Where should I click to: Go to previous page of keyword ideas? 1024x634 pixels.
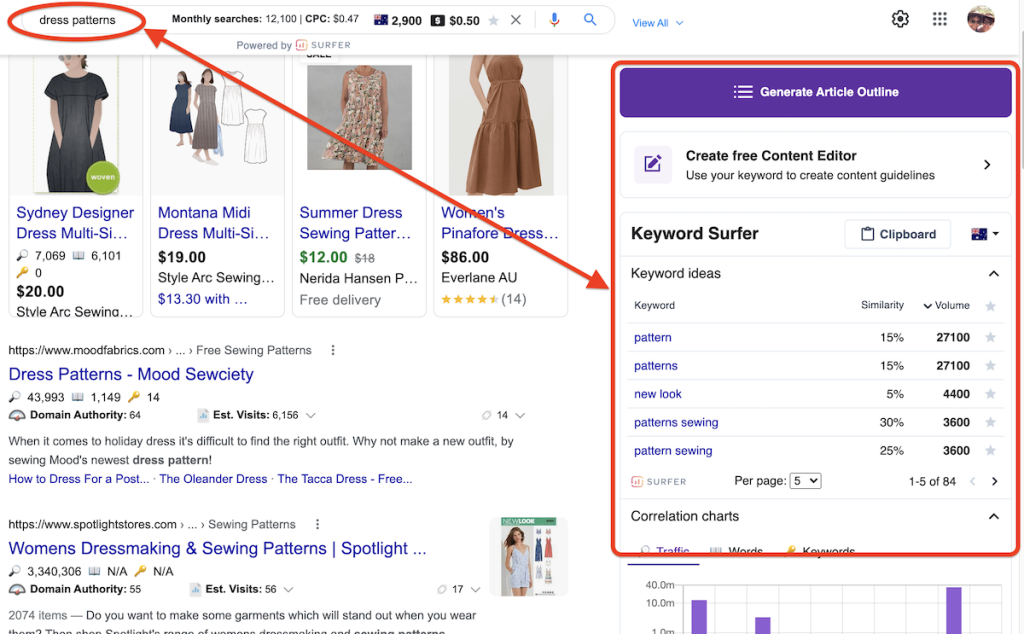(x=972, y=481)
